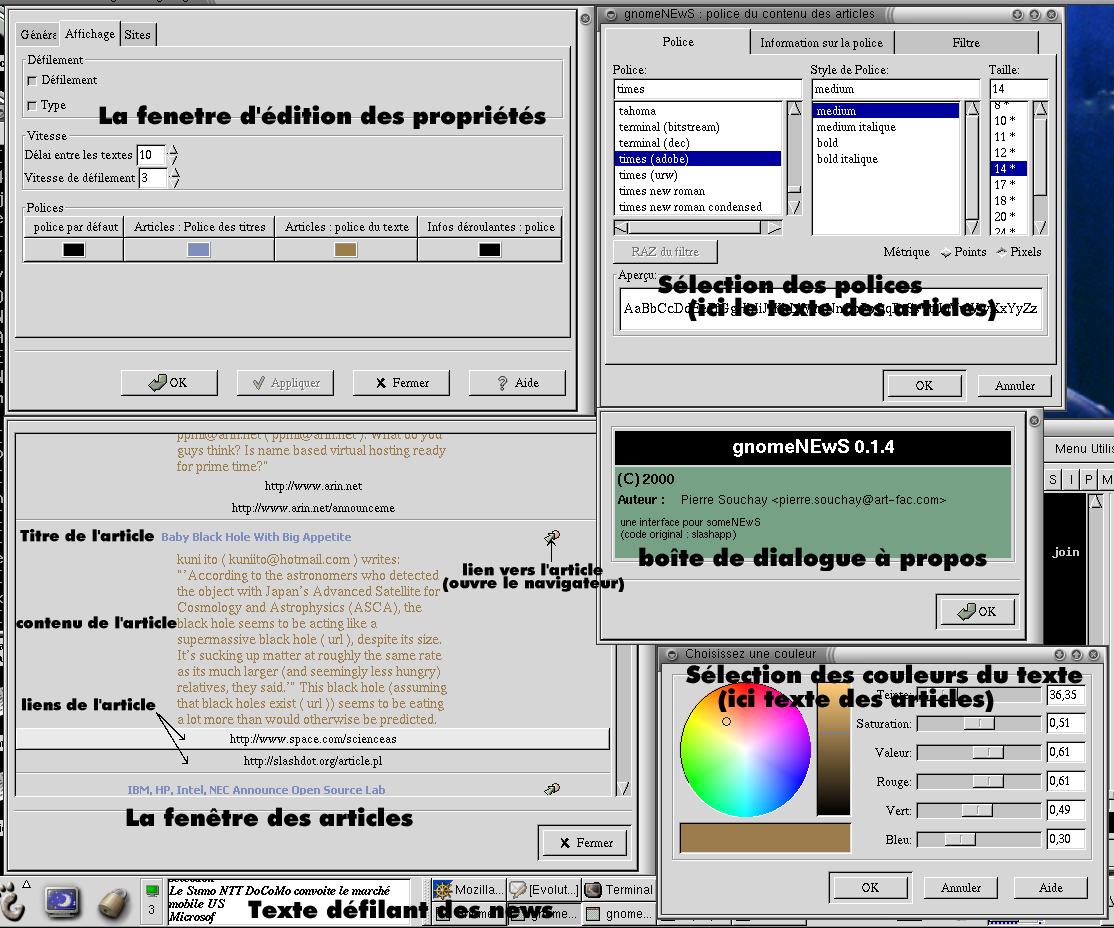
Task: Switch to the Mozilla task in the panel
Action: 469,890
